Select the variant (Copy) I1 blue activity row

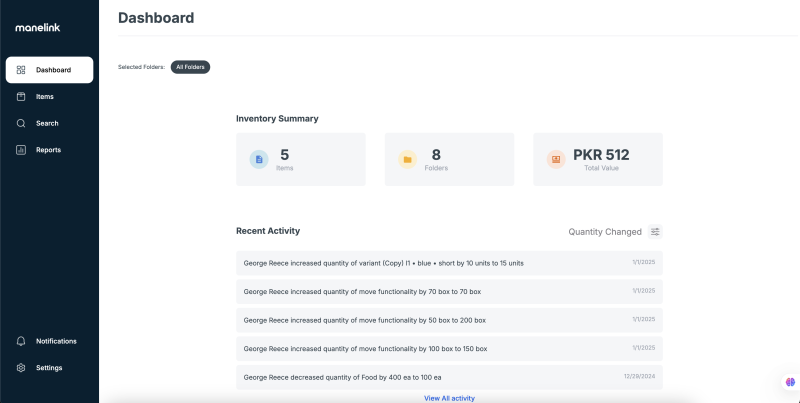449,263
